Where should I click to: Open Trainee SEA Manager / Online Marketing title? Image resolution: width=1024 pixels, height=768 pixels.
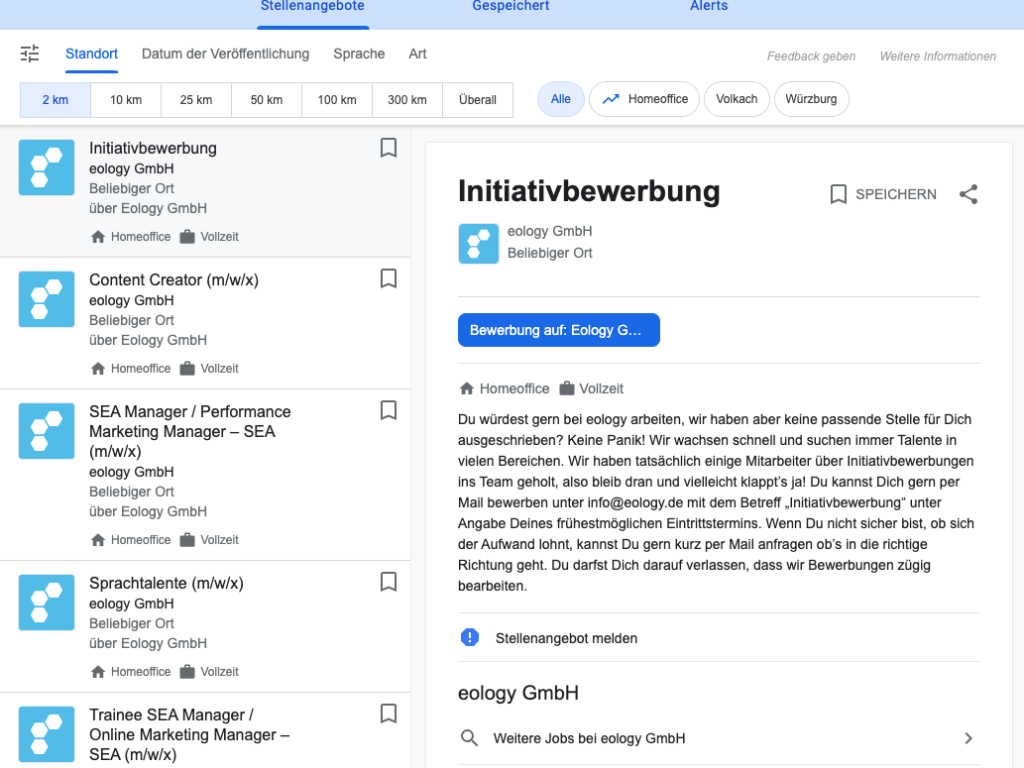coord(189,735)
